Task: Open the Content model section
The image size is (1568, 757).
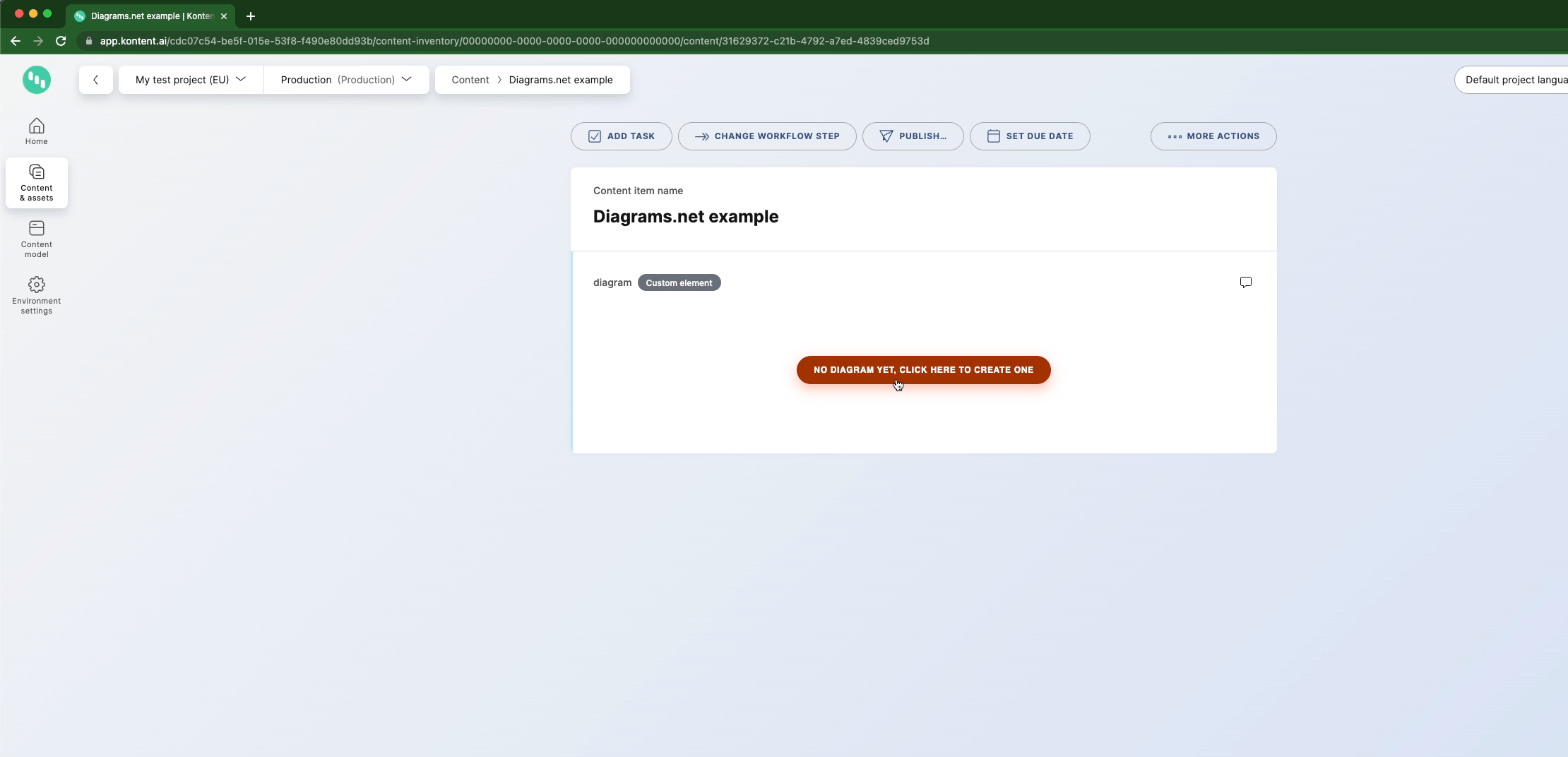Action: coord(37,239)
